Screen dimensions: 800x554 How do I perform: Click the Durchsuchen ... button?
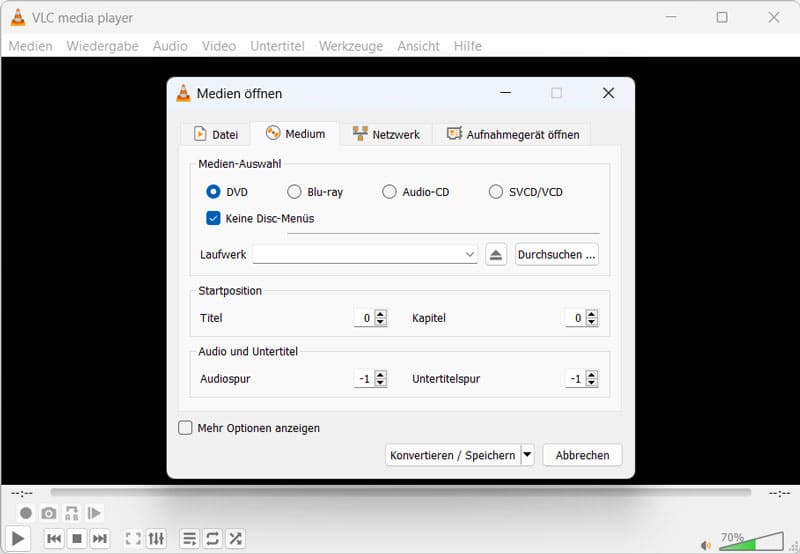(x=557, y=255)
